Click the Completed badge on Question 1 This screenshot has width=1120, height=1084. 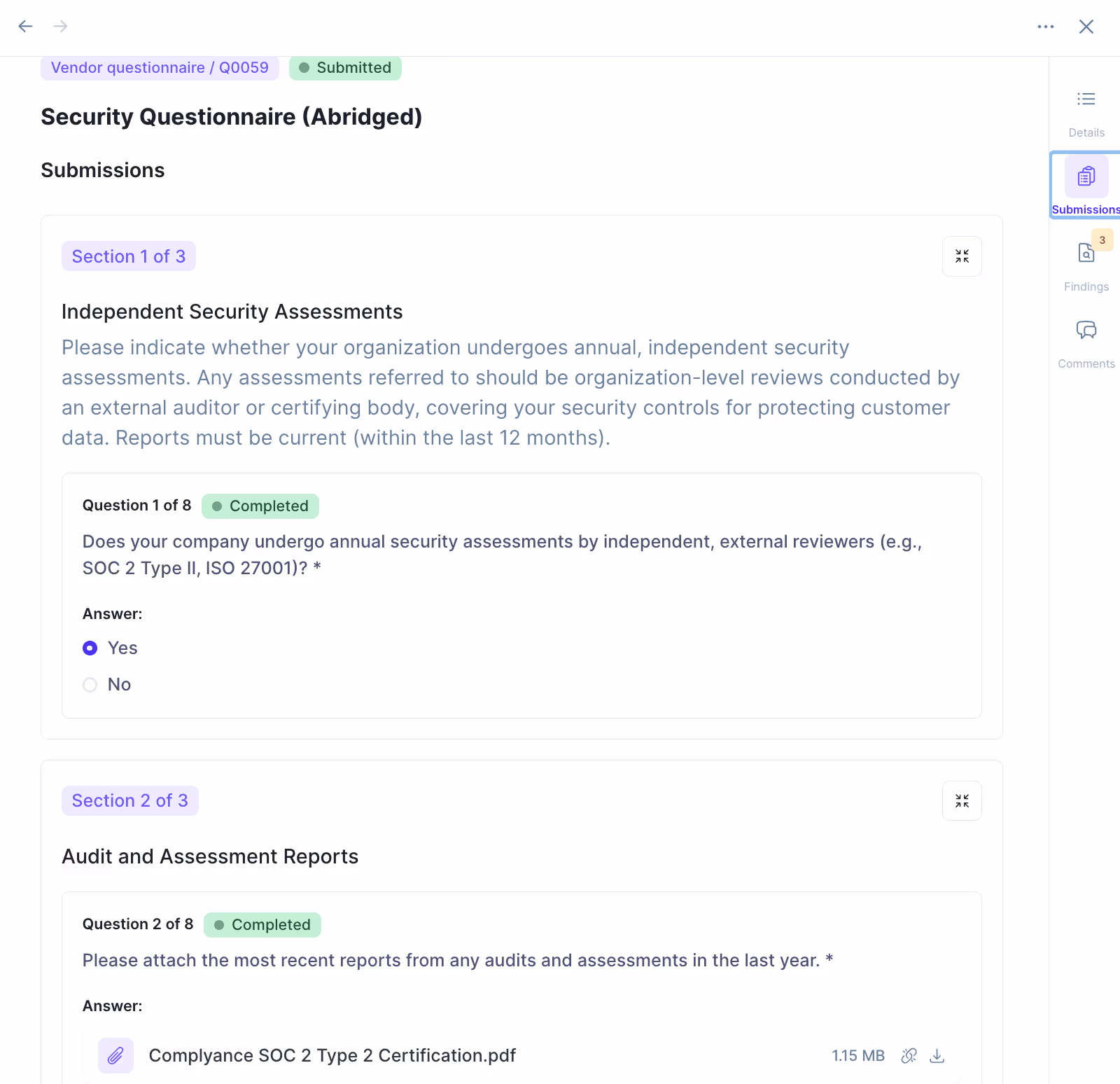pos(260,506)
